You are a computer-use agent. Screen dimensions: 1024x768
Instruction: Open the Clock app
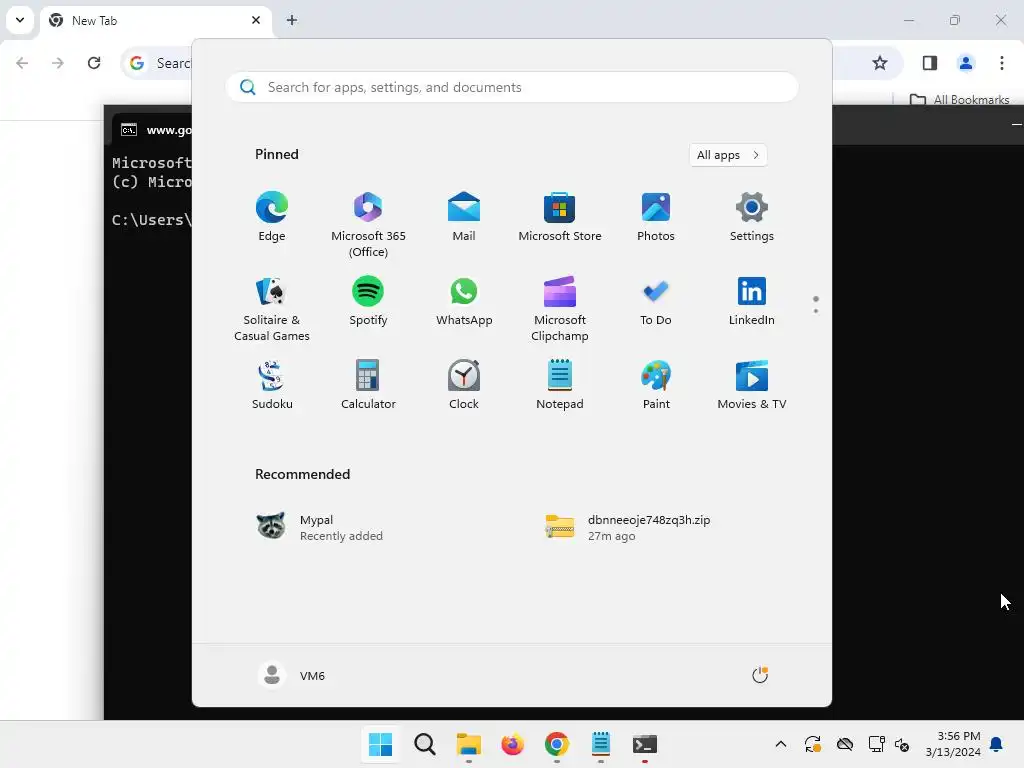pyautogui.click(x=464, y=385)
